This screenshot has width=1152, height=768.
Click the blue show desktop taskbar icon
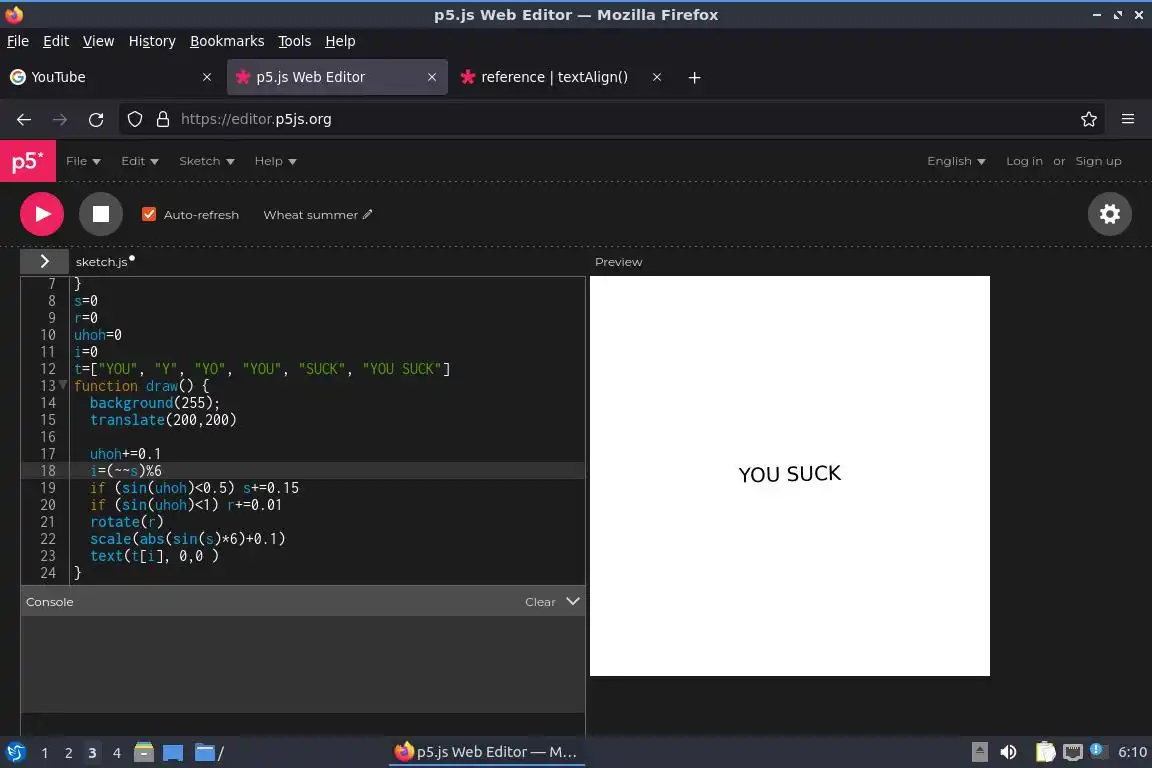(x=173, y=753)
